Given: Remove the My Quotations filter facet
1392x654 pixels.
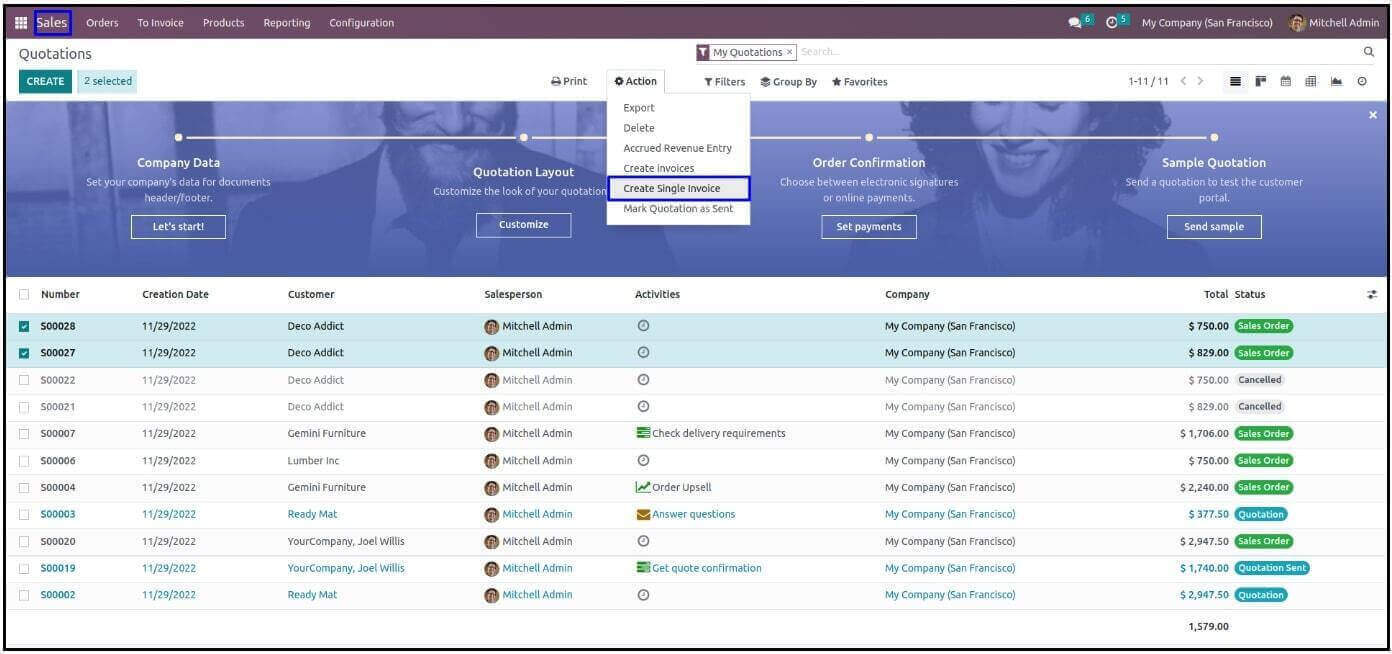Looking at the screenshot, I should [x=789, y=52].
